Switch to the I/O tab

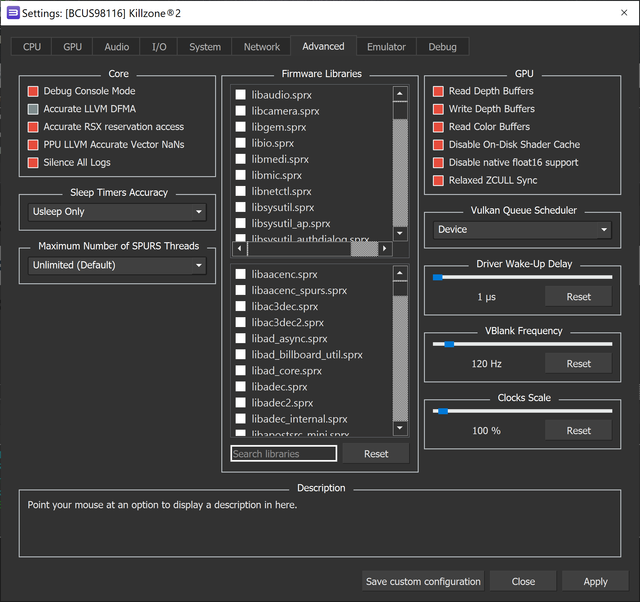159,47
